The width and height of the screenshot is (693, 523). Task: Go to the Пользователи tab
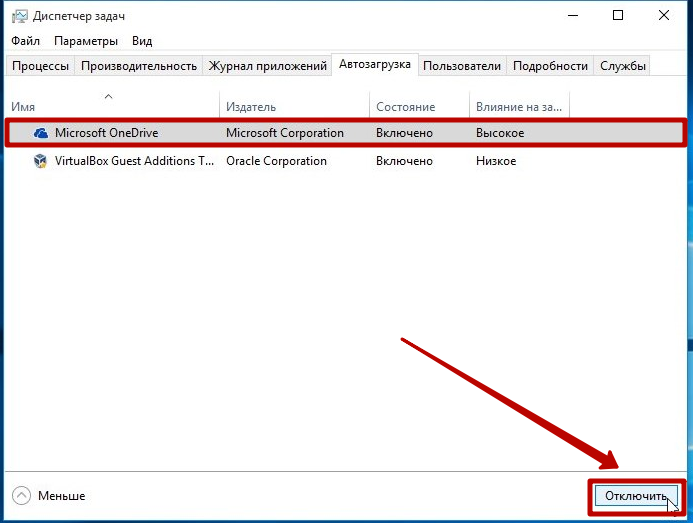(461, 66)
